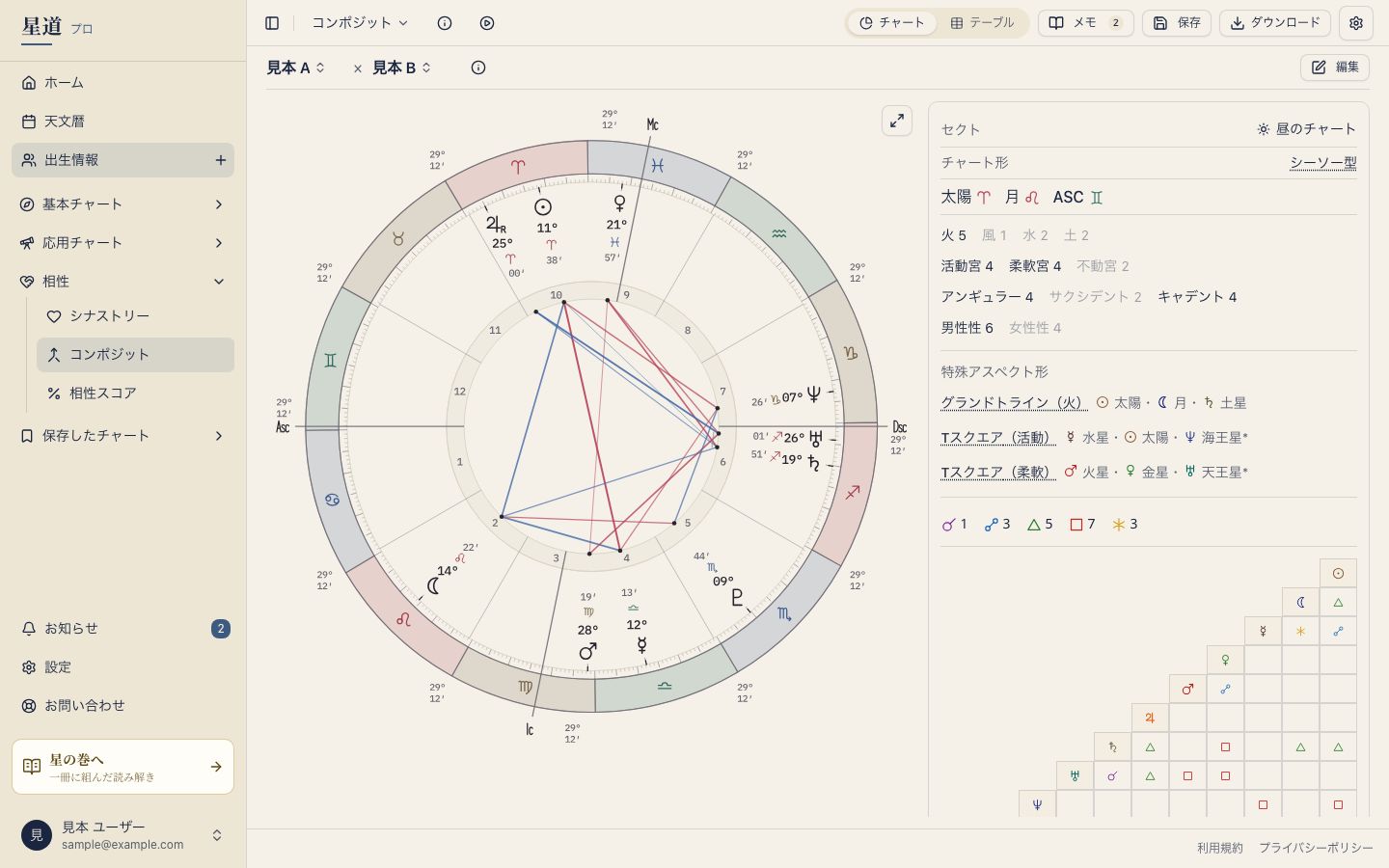Collapse the 相性 section

click(x=123, y=282)
